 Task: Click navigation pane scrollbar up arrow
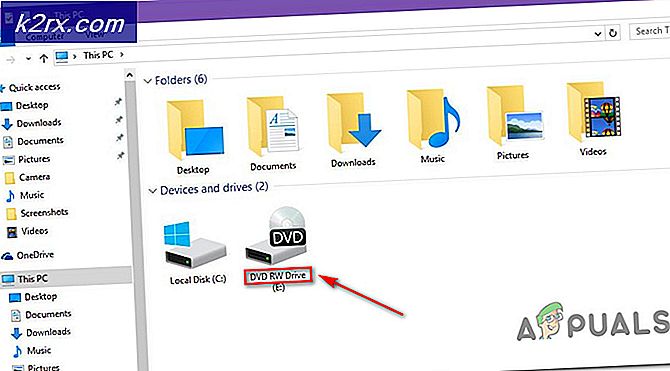click(129, 76)
